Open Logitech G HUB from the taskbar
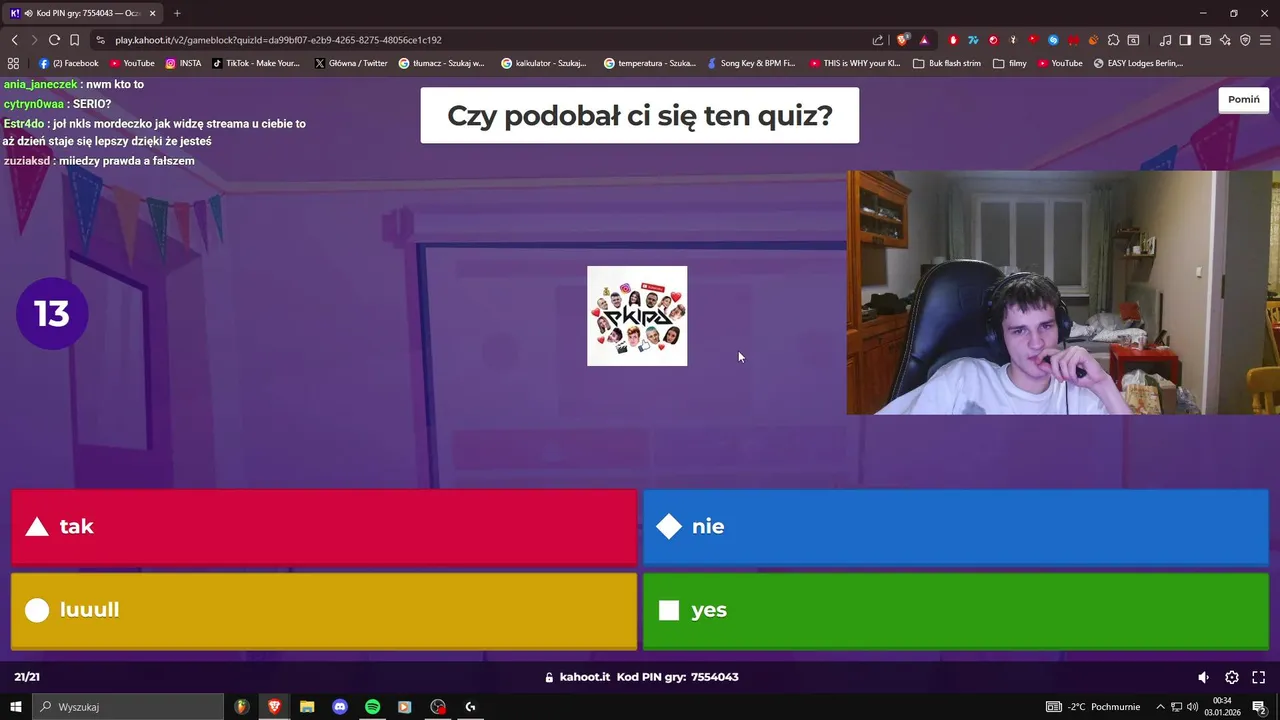This screenshot has height=720, width=1280. click(x=470, y=707)
